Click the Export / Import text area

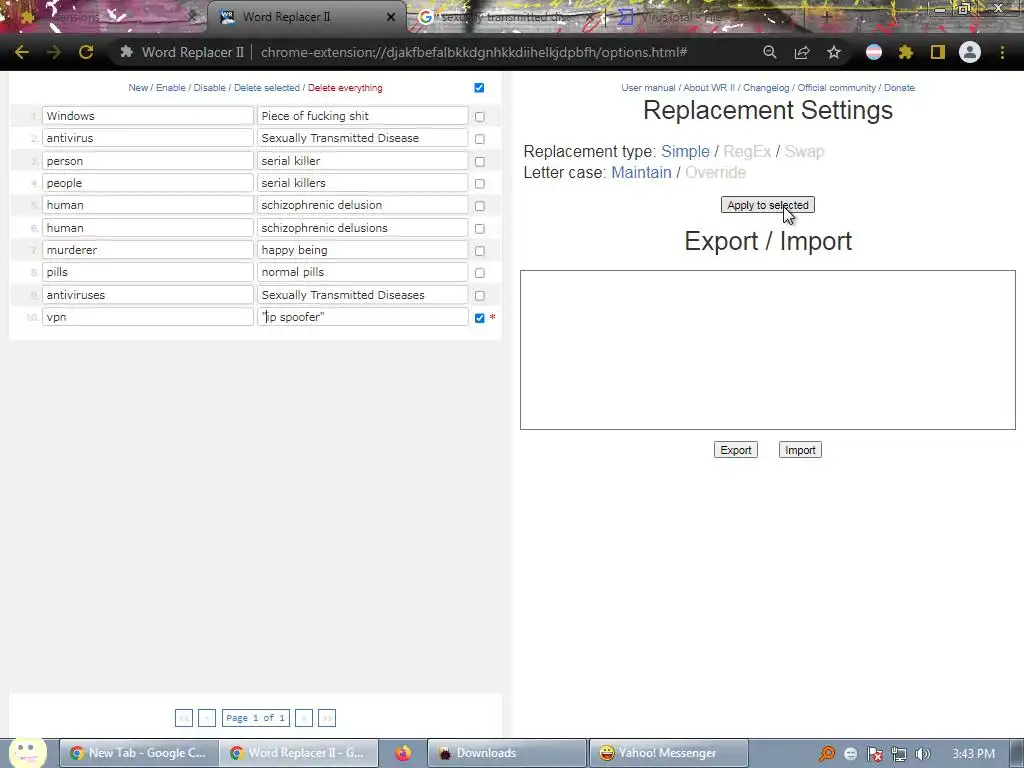point(768,350)
